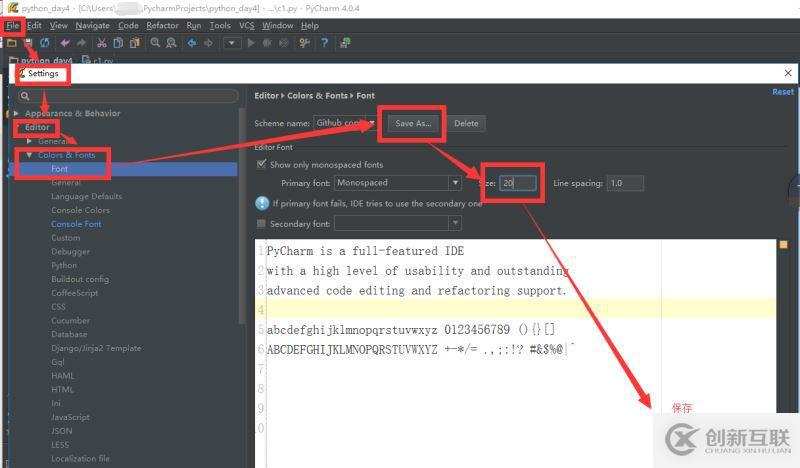Open the Edit menu
The image size is (800, 468).
coord(34,26)
